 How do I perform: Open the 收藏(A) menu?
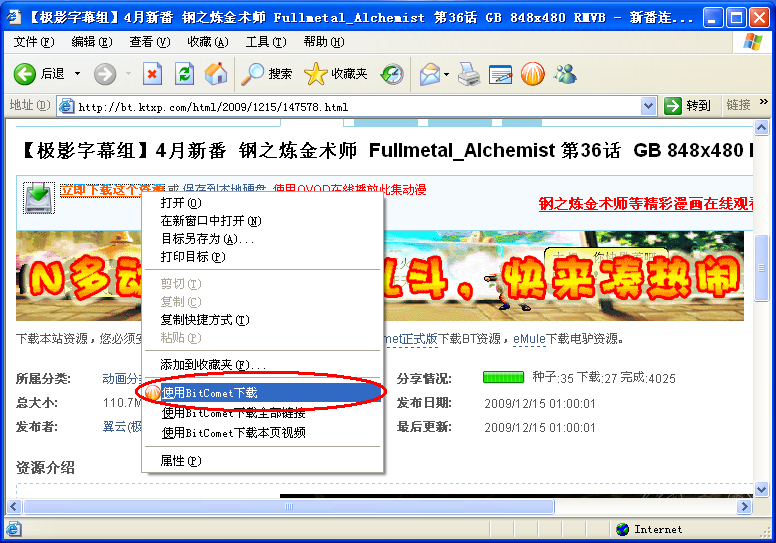(x=208, y=42)
